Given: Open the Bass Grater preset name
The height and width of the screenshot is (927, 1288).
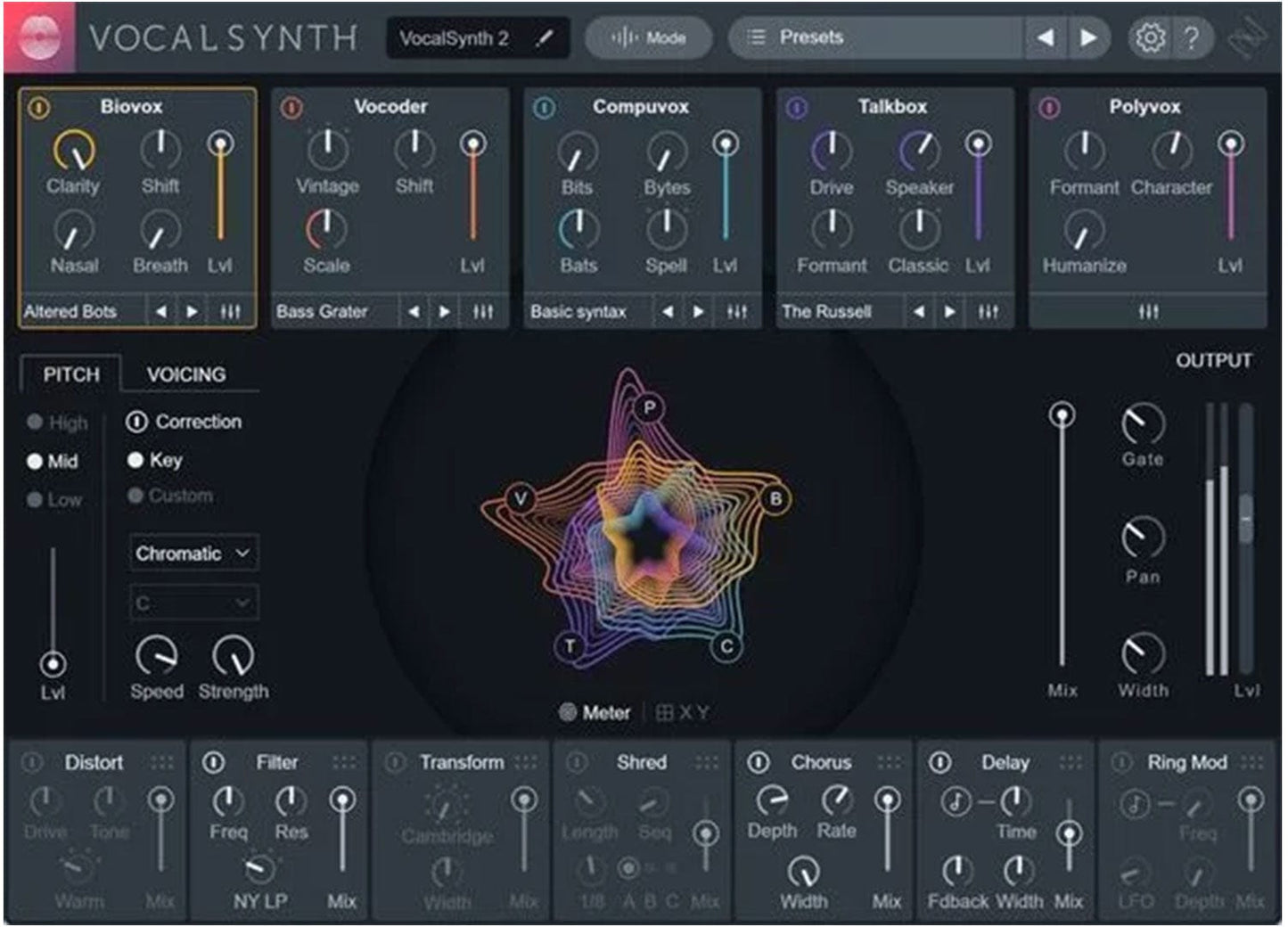Looking at the screenshot, I should click(x=322, y=312).
